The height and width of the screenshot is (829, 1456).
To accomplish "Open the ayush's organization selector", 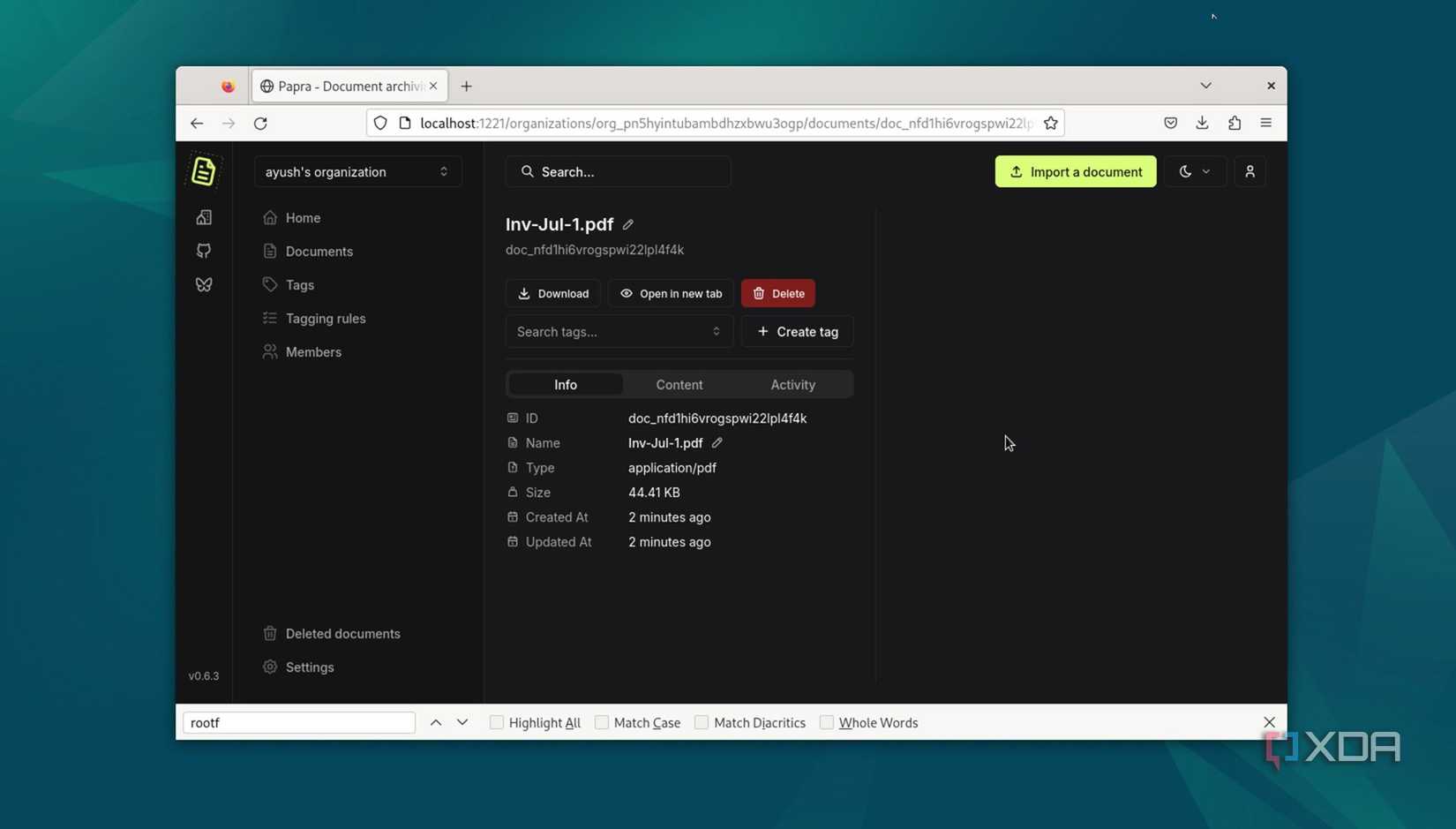I will [x=356, y=171].
